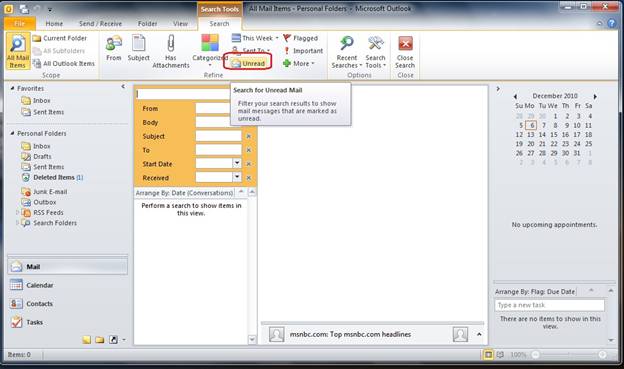Open Sent Items under Favorites

[x=43, y=112]
